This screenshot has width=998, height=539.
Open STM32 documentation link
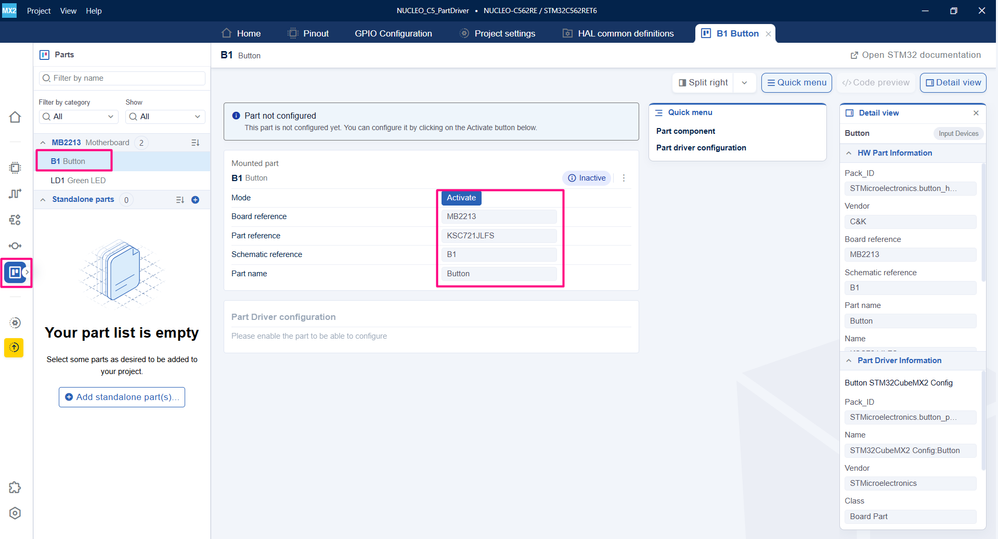[915, 55]
